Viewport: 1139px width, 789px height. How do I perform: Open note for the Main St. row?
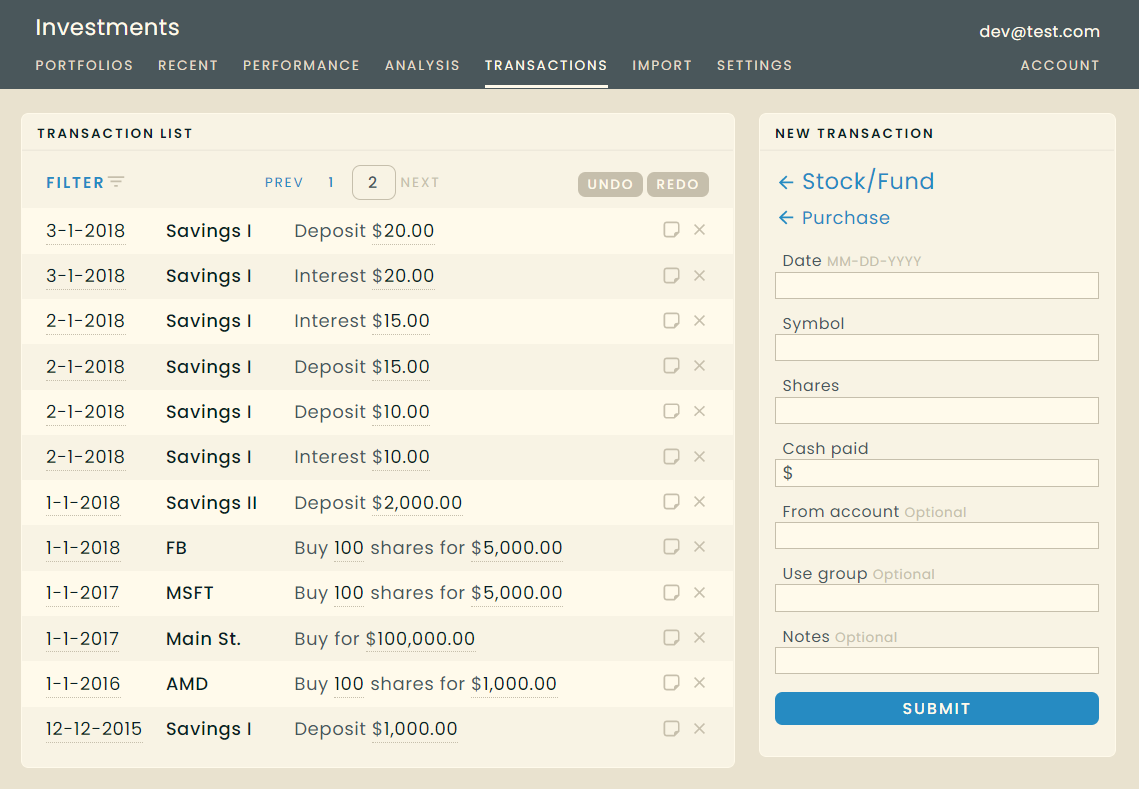pyautogui.click(x=671, y=637)
